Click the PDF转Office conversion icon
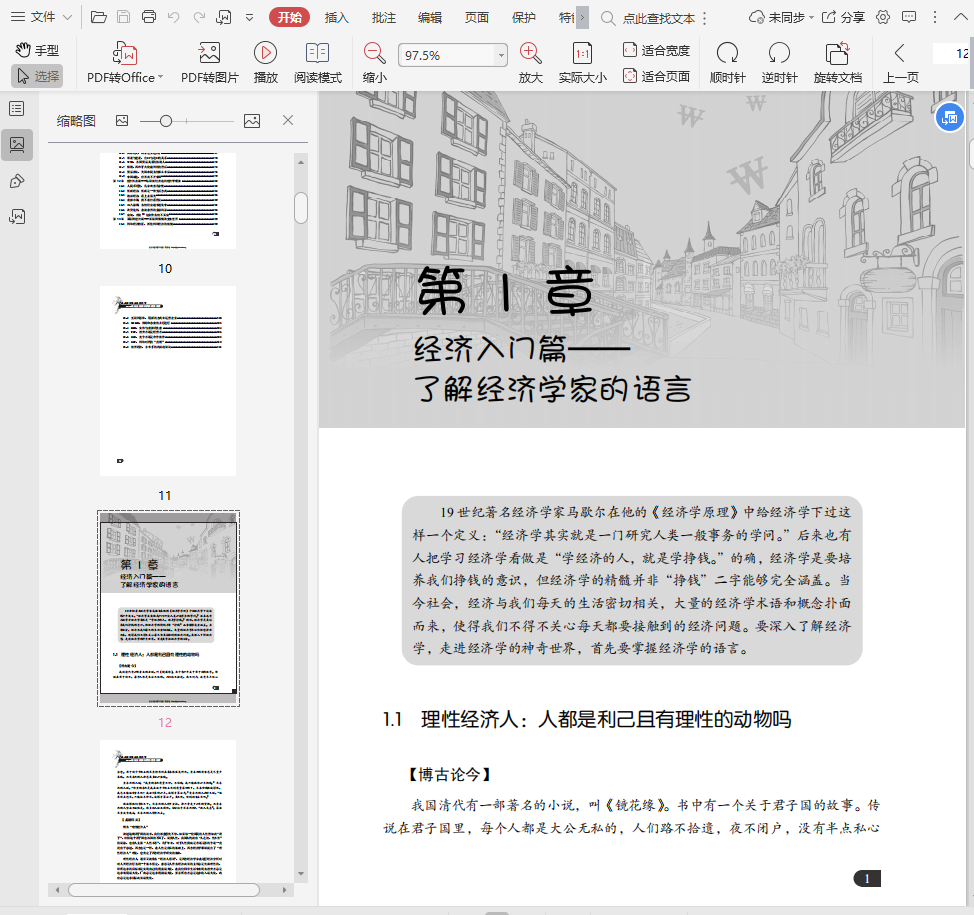This screenshot has height=915, width=974. tap(125, 54)
